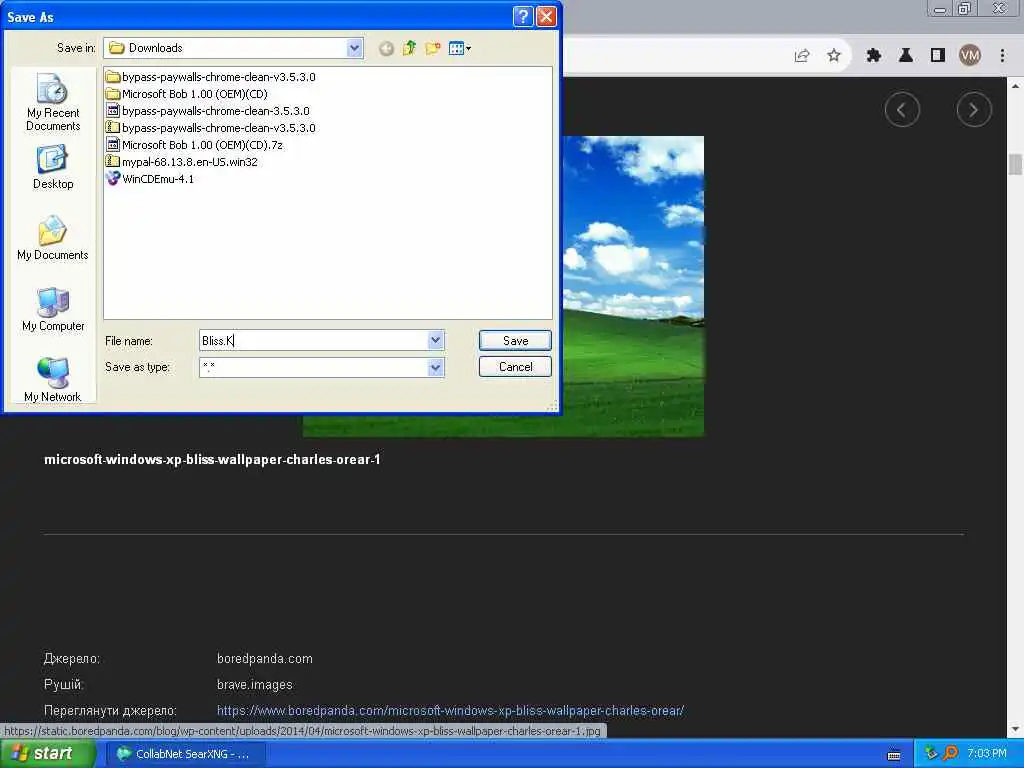Create a new folder in Save As dialog

click(432, 48)
